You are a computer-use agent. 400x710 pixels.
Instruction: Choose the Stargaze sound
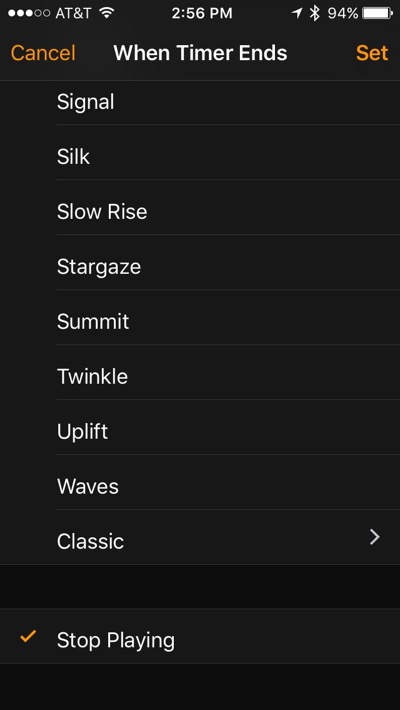tap(200, 267)
